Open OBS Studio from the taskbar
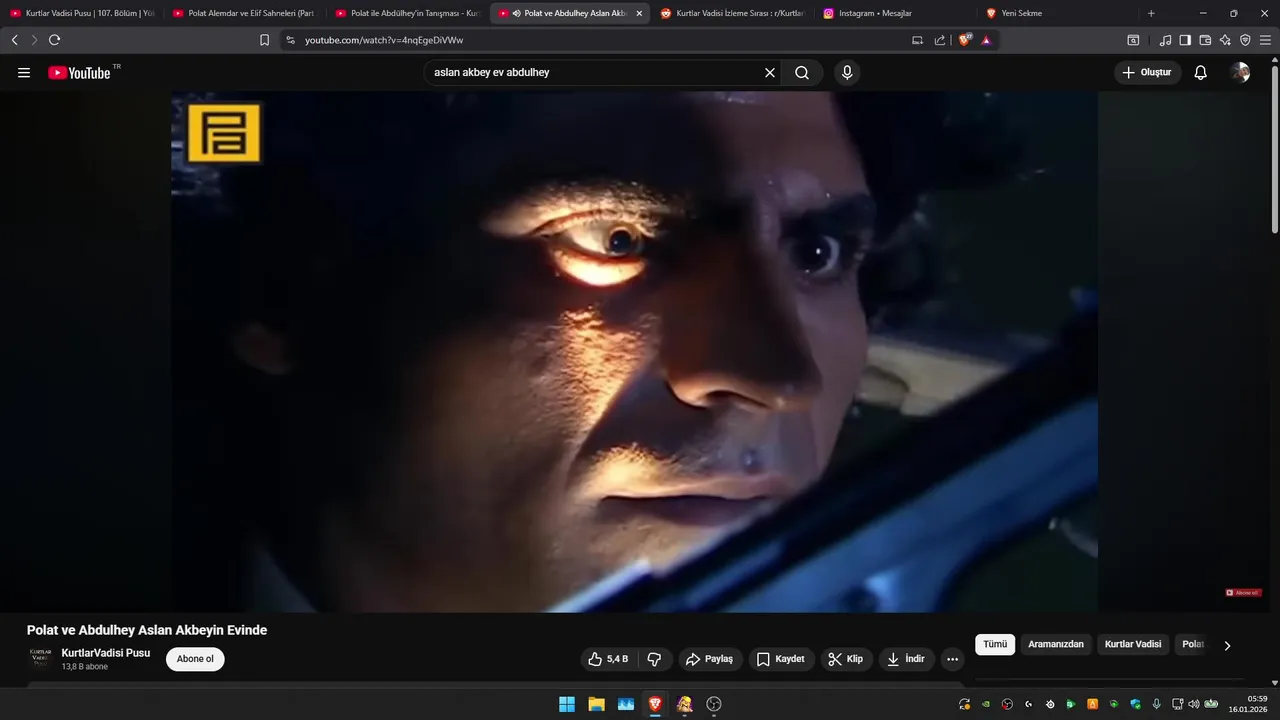Image resolution: width=1280 pixels, height=720 pixels. (714, 704)
